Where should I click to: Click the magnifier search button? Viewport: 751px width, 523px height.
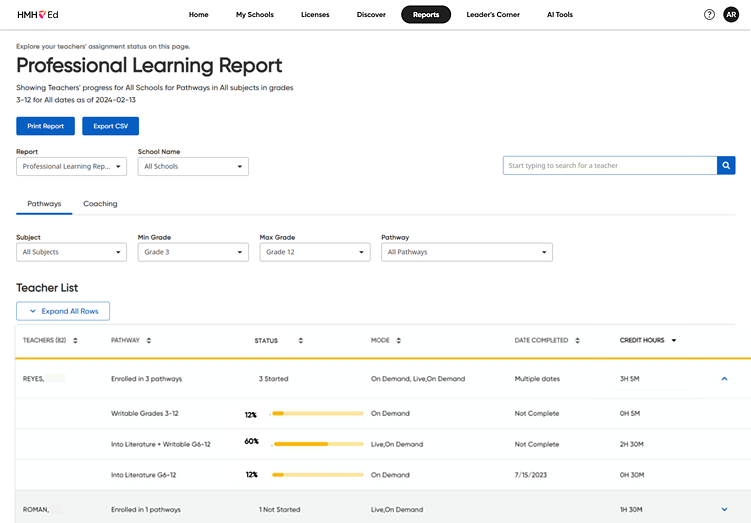pyautogui.click(x=726, y=165)
